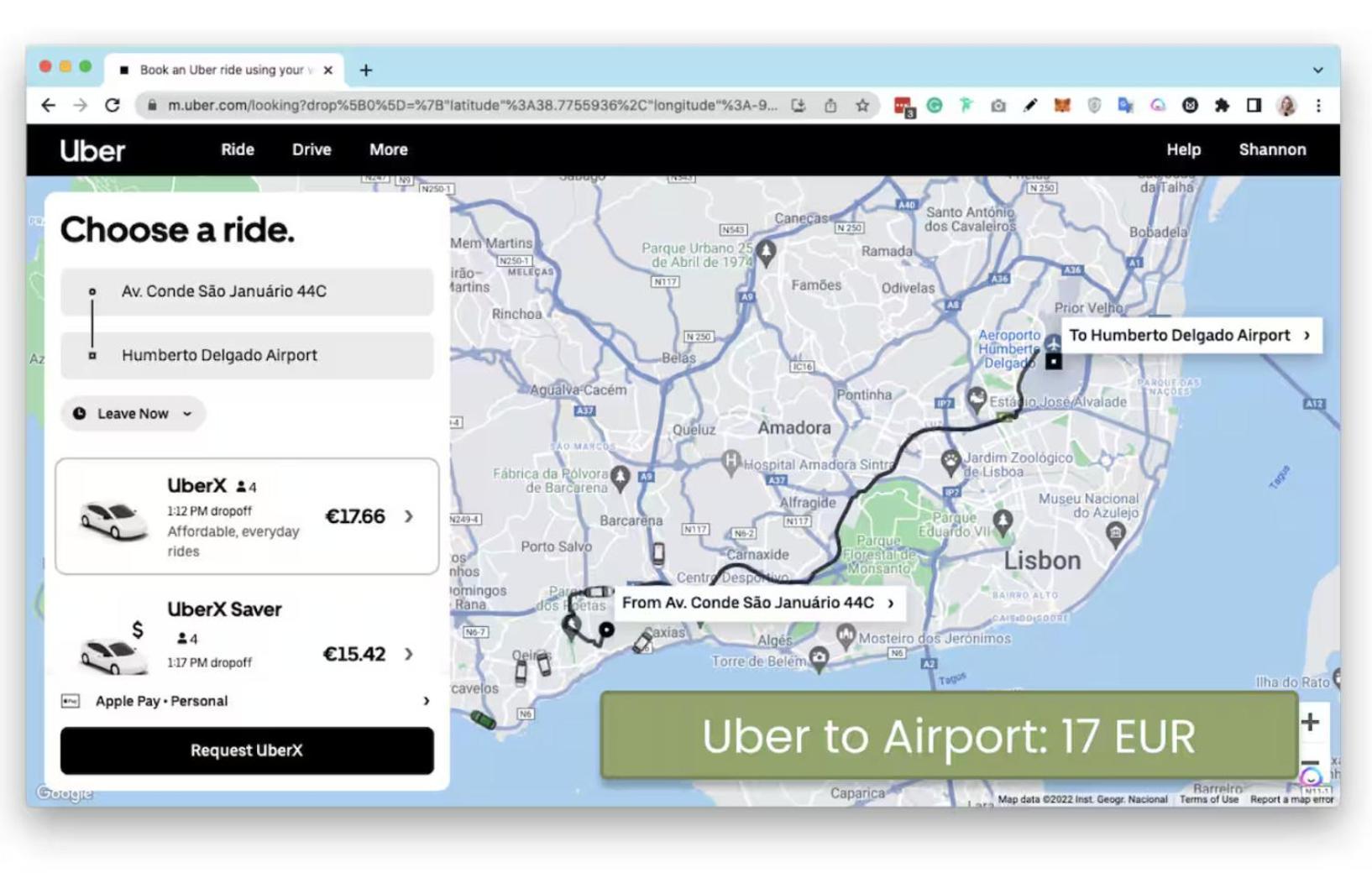Open the Leave Now time dropdown

pos(133,414)
